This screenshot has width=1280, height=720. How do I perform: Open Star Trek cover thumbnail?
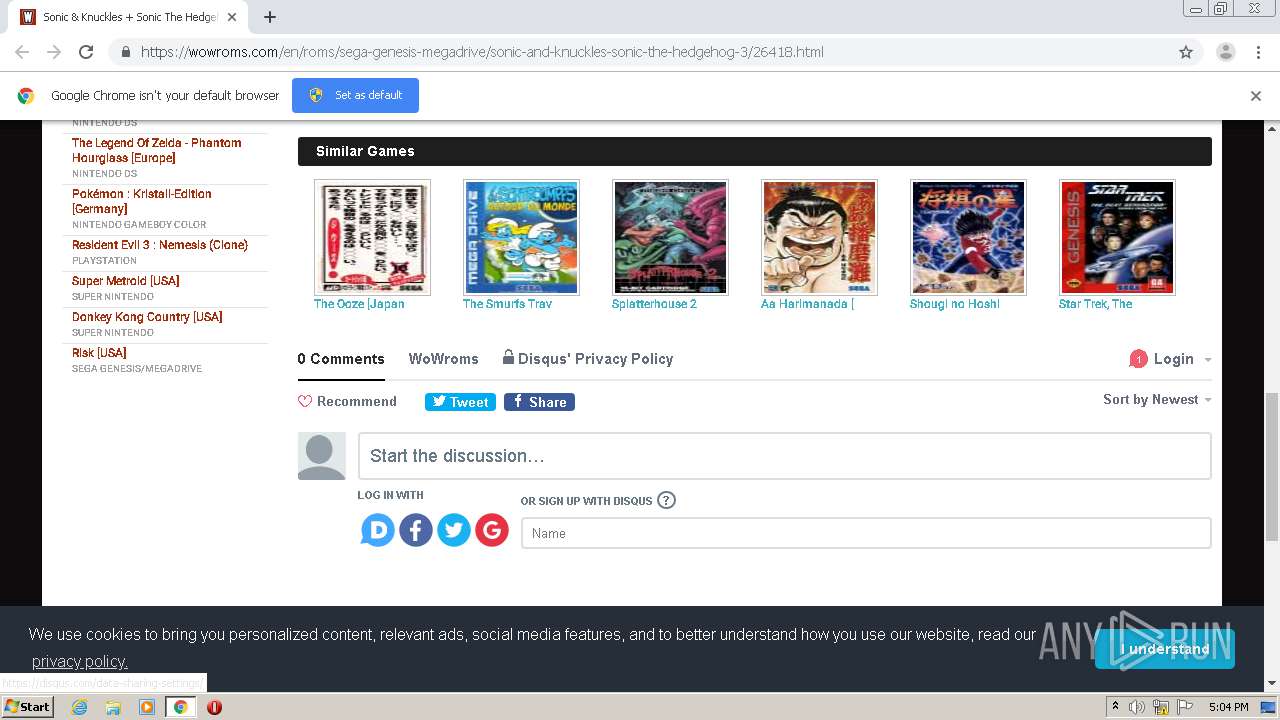click(x=1117, y=237)
